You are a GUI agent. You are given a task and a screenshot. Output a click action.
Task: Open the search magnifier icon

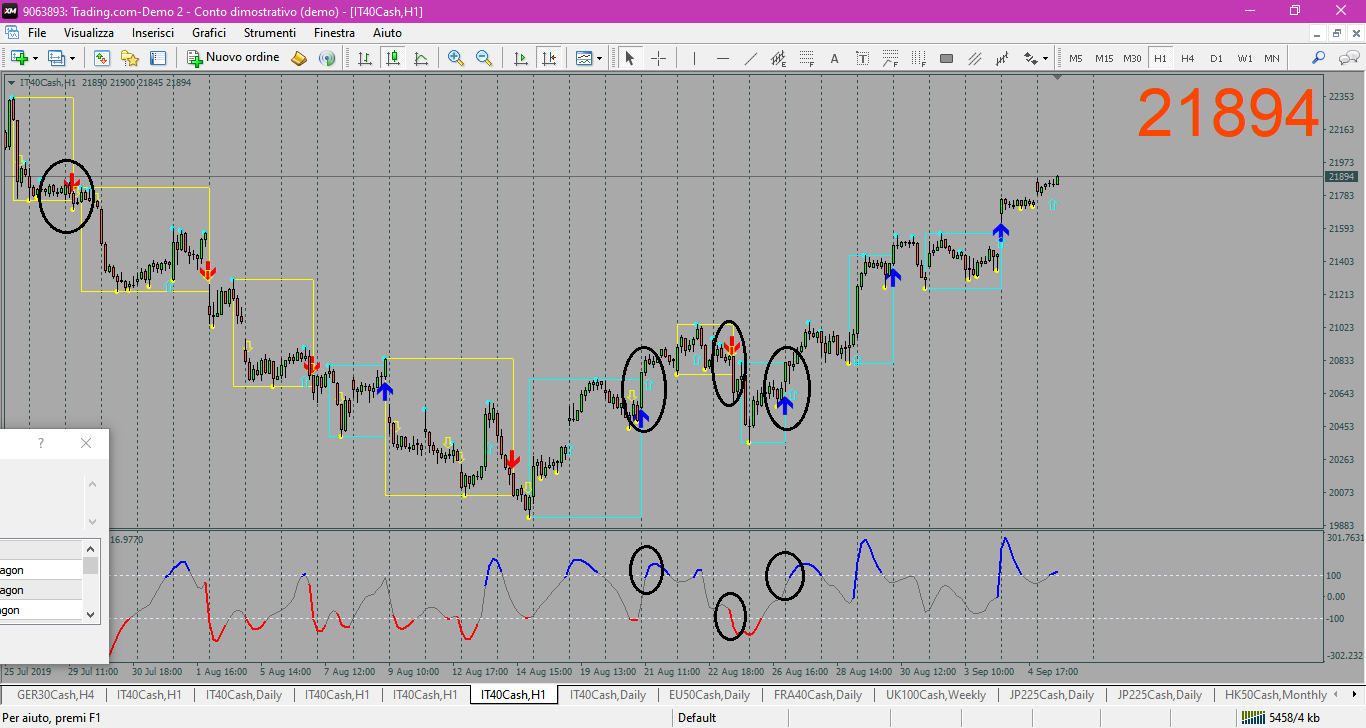(x=1318, y=58)
